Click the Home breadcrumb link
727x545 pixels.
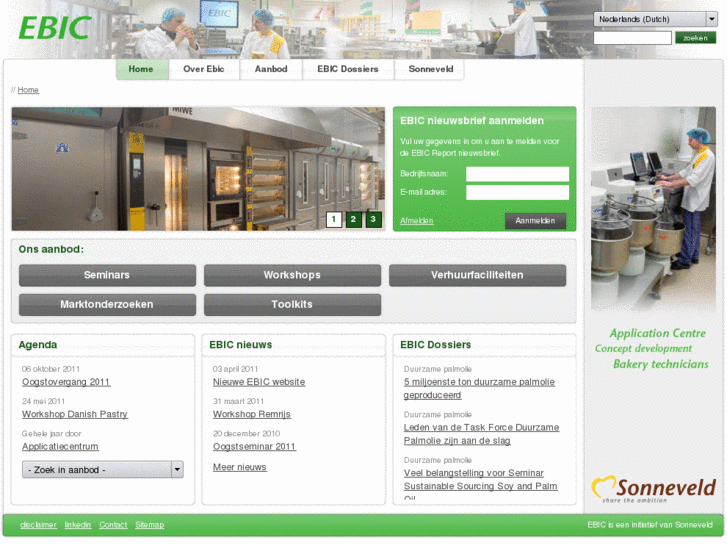point(28,90)
